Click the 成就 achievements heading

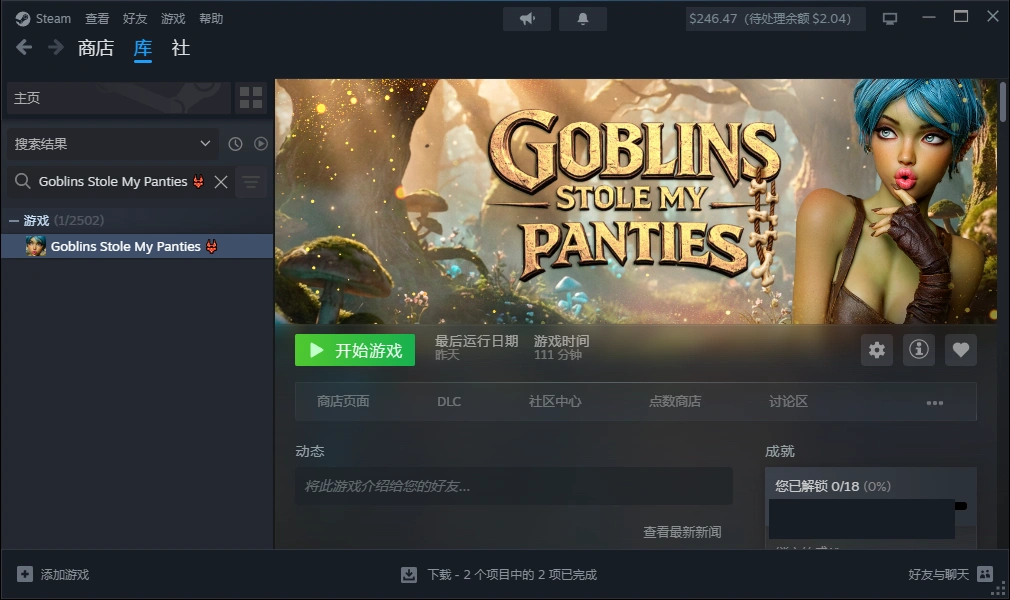click(x=779, y=451)
